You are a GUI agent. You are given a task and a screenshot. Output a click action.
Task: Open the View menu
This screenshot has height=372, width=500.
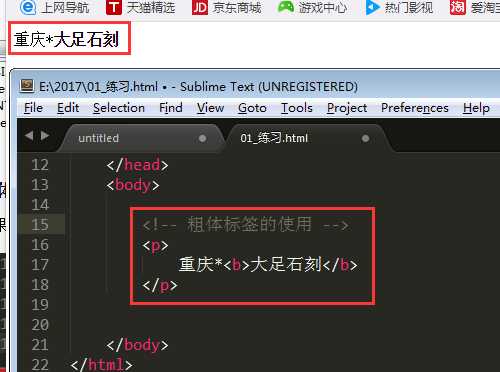point(210,108)
